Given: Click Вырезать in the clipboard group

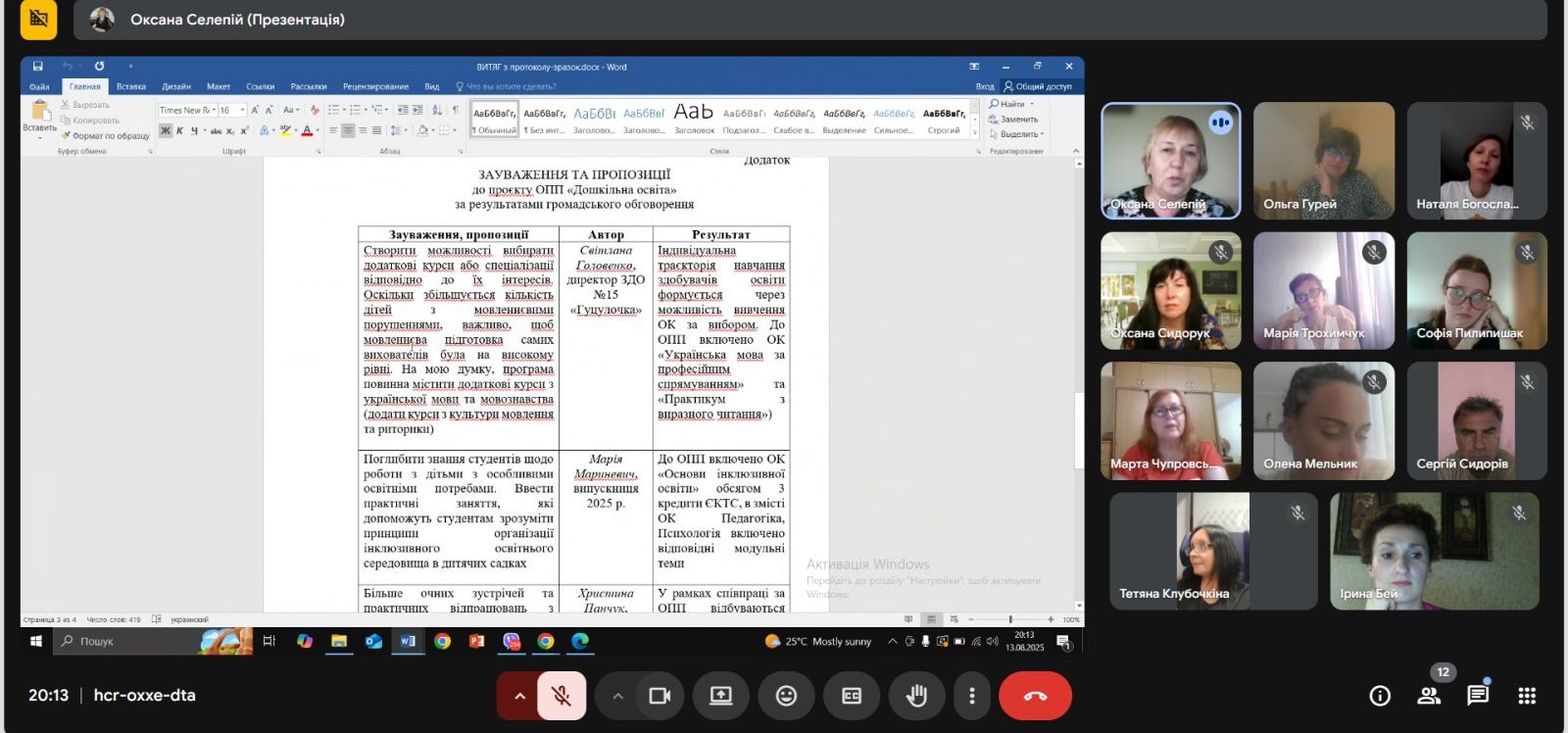Looking at the screenshot, I should pyautogui.click(x=85, y=105).
